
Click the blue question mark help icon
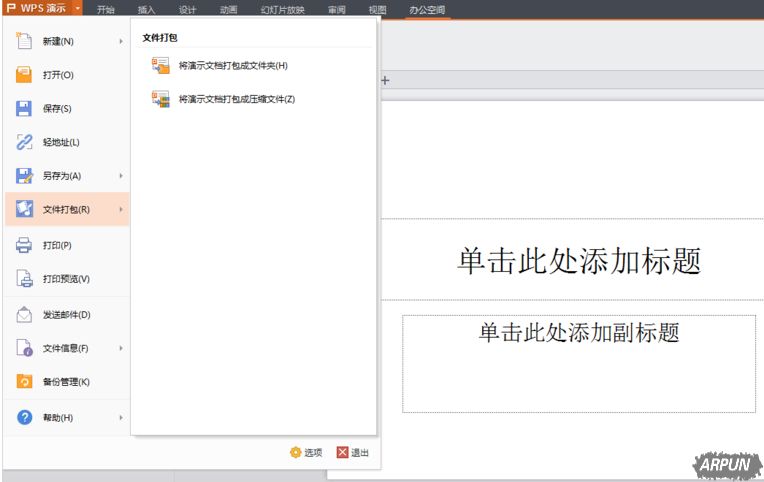(x=24, y=417)
